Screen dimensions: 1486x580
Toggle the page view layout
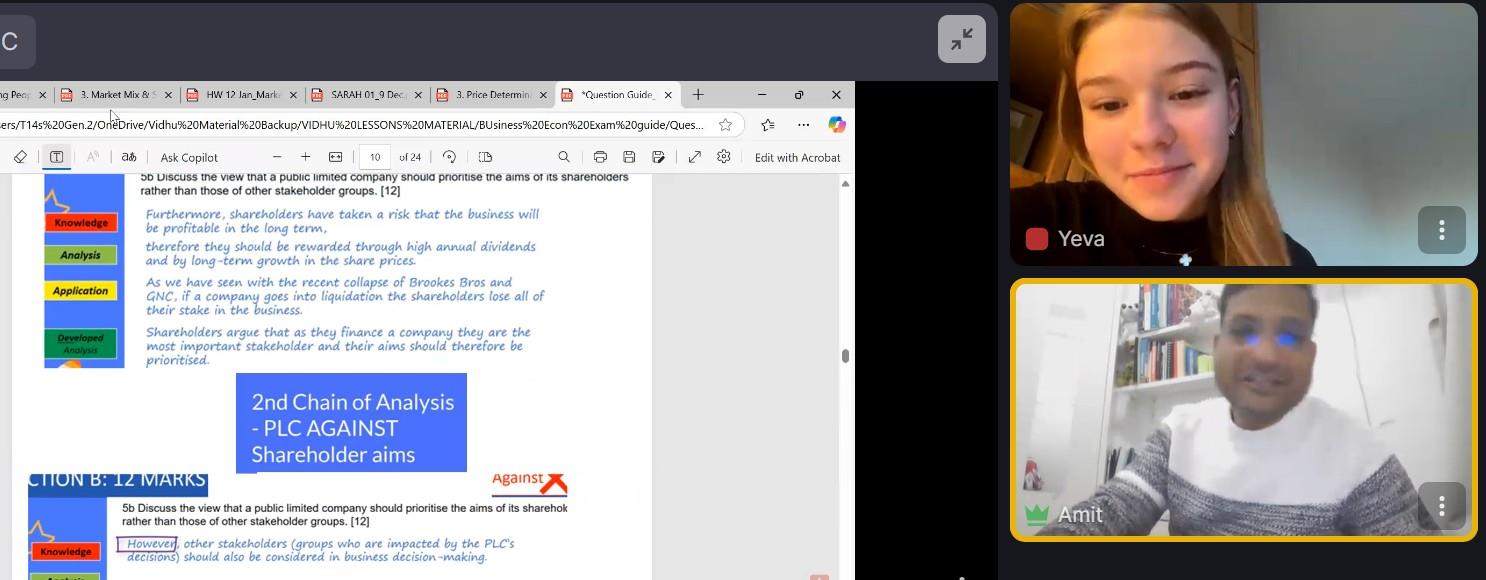485,157
